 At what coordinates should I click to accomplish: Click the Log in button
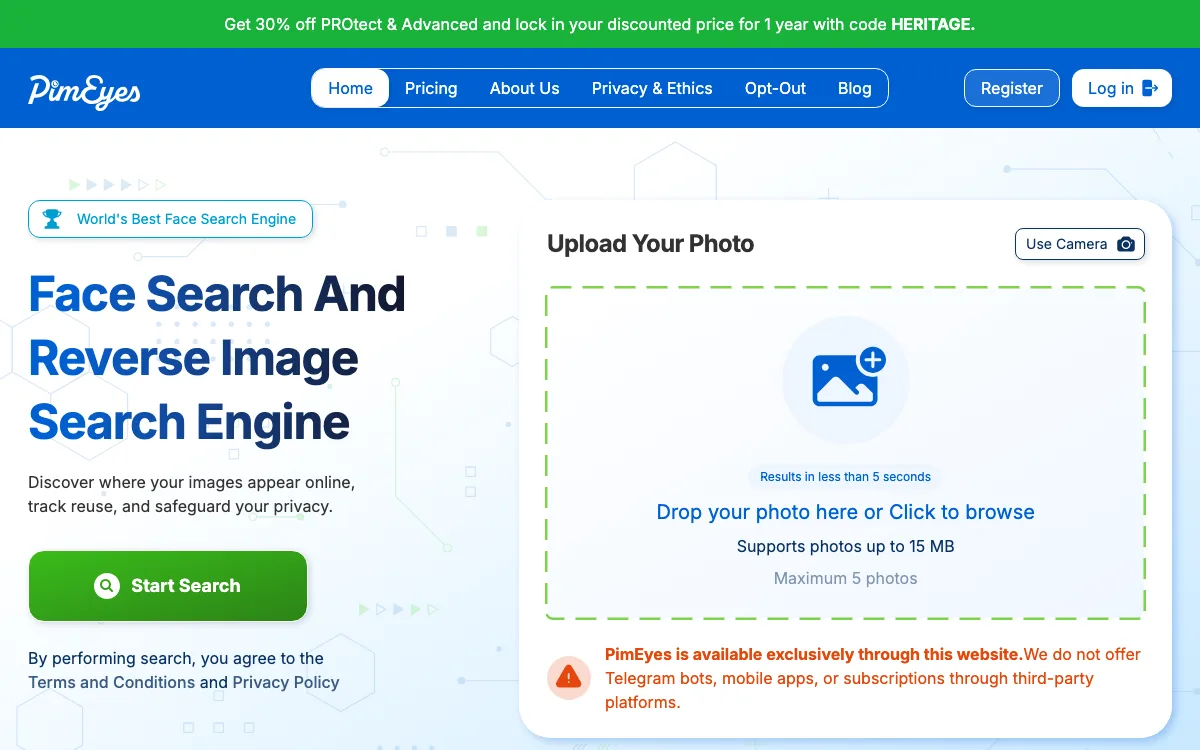pyautogui.click(x=1121, y=88)
